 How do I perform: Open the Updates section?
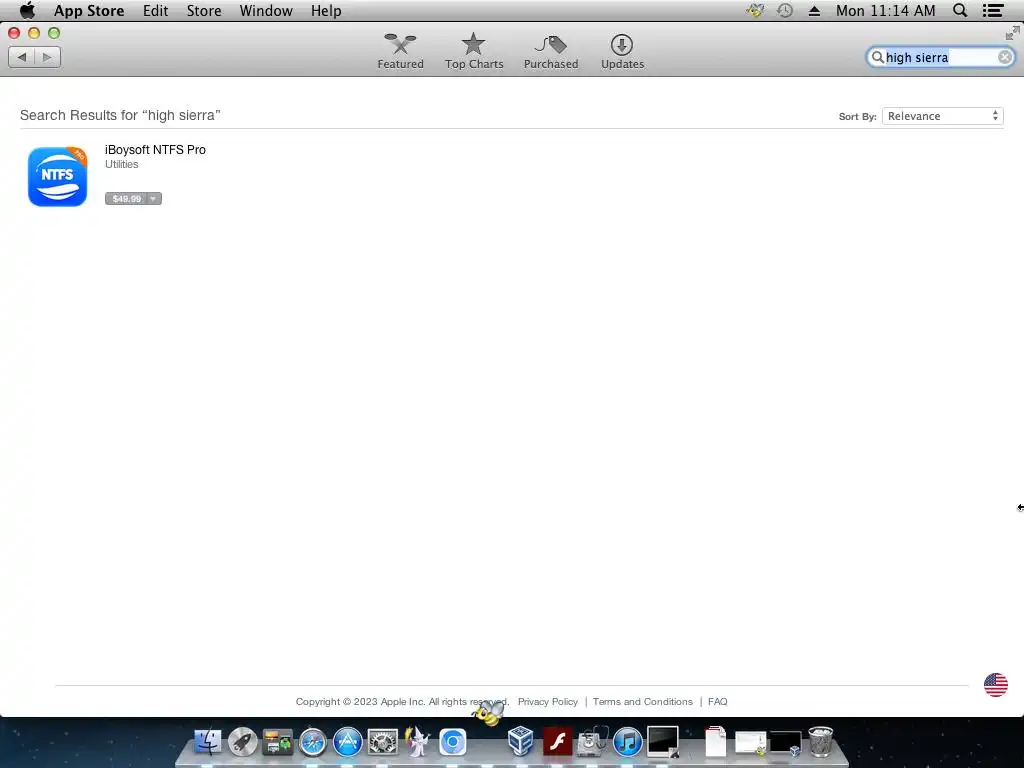(x=622, y=52)
